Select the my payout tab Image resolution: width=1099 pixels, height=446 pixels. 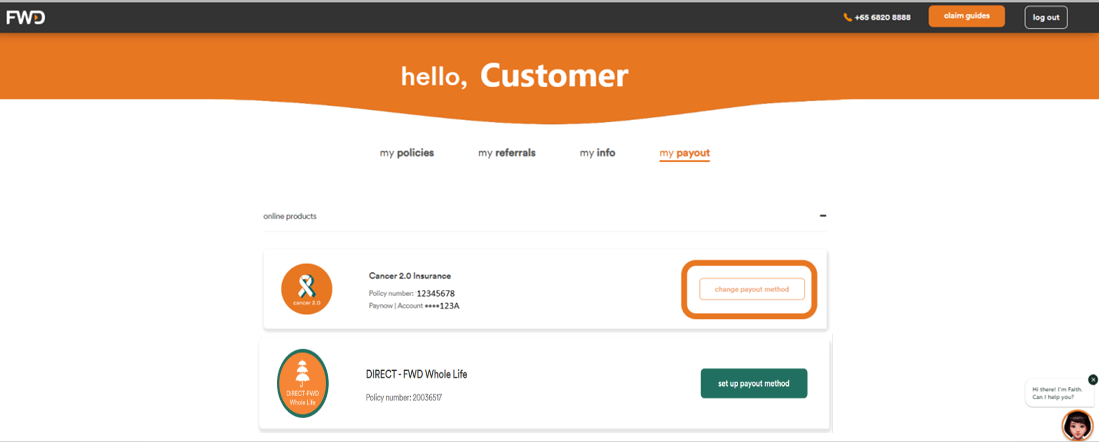click(x=684, y=153)
